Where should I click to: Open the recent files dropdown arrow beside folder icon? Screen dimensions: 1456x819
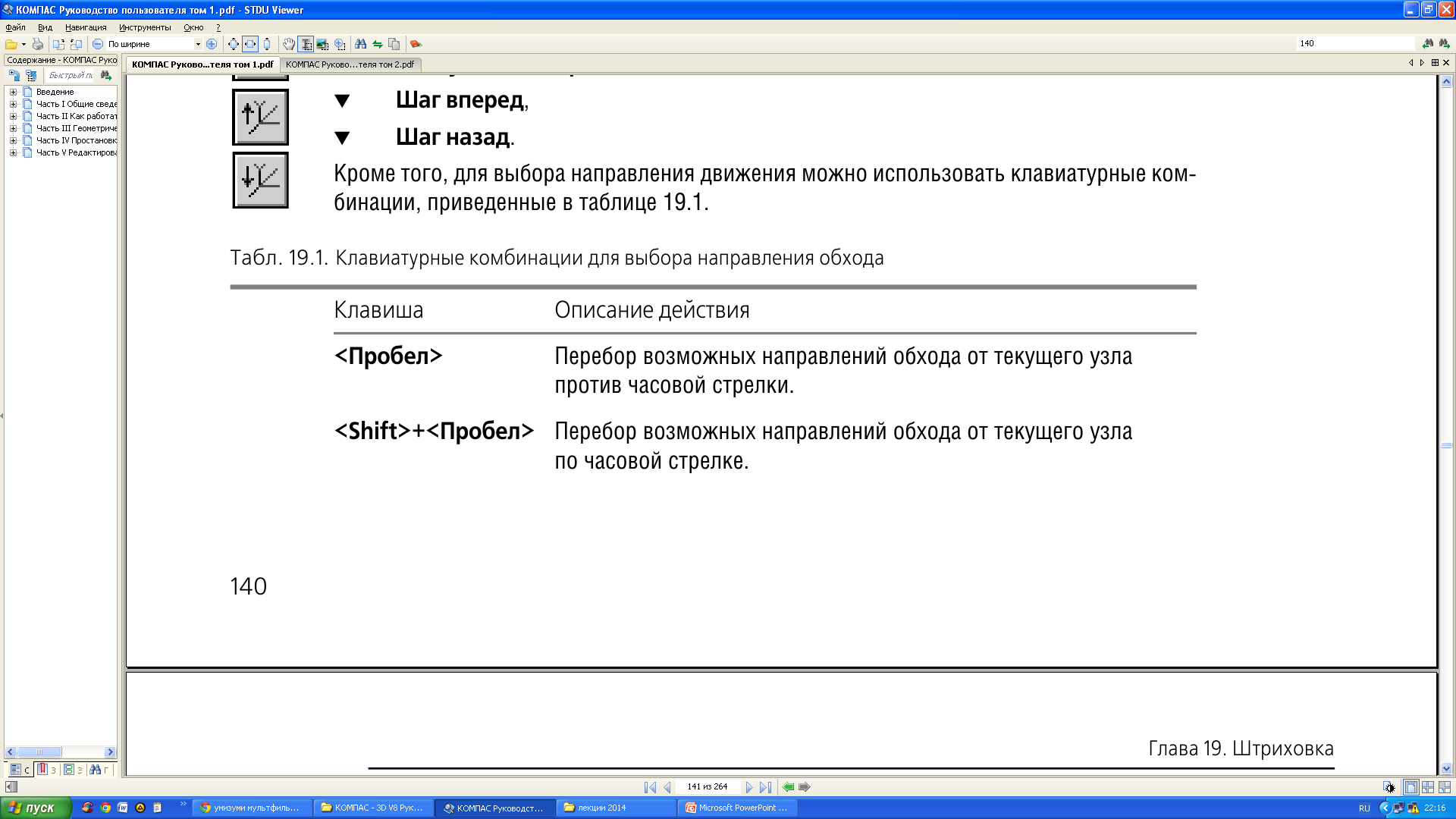coord(24,44)
